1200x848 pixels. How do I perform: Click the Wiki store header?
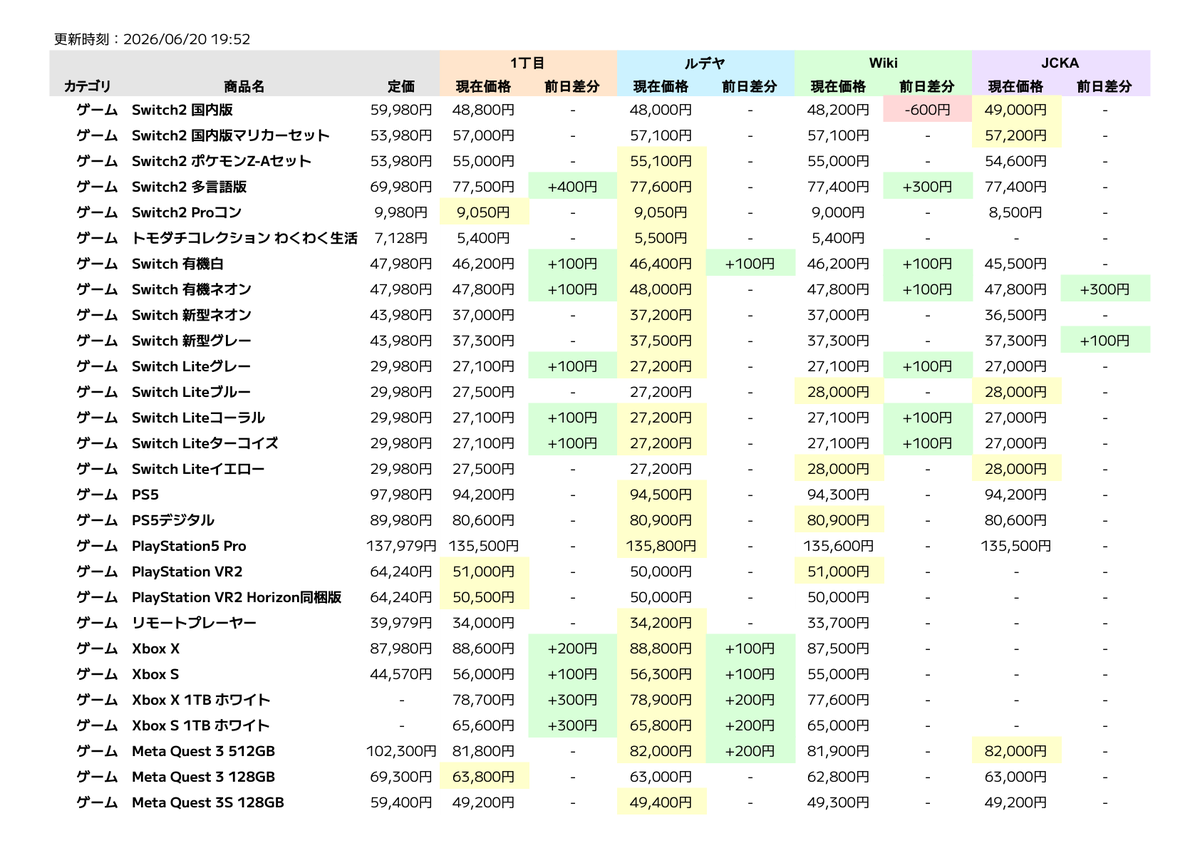(883, 62)
